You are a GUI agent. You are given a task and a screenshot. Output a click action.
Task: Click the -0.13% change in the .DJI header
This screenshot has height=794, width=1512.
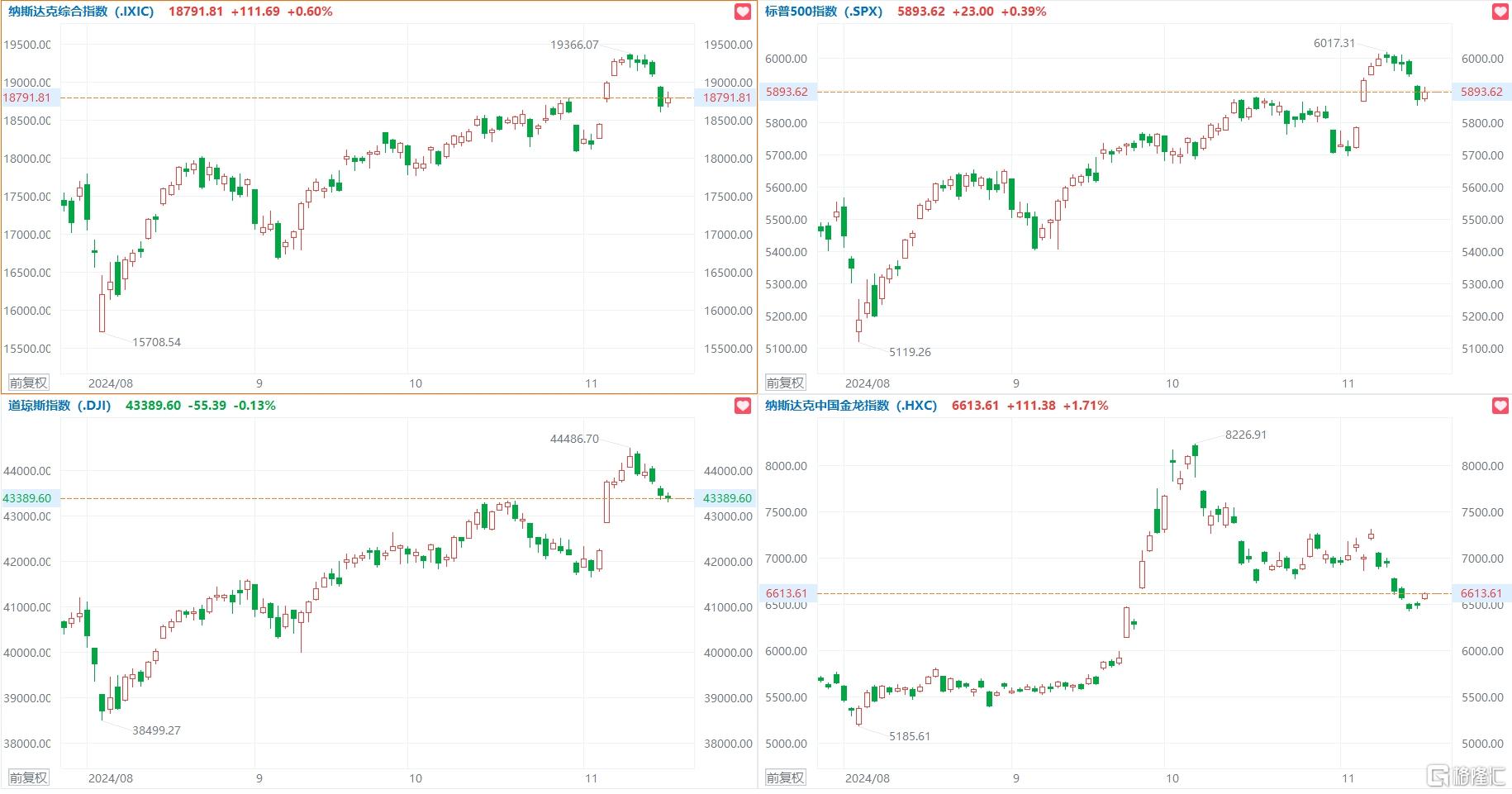[254, 406]
